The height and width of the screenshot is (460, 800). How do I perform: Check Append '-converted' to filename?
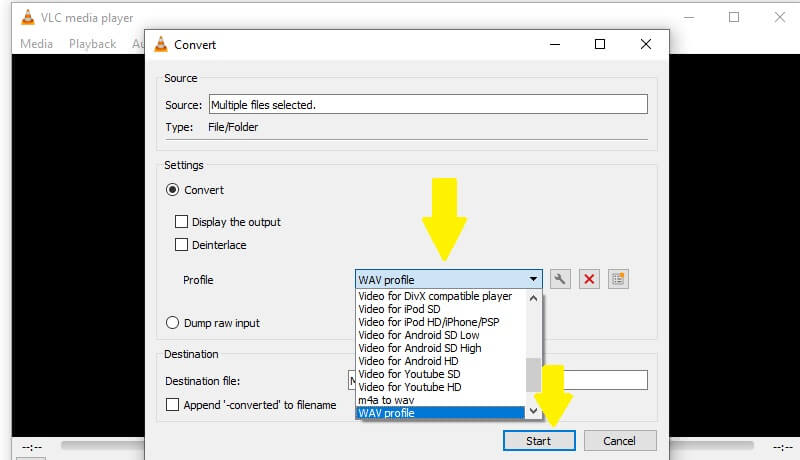[x=173, y=405]
